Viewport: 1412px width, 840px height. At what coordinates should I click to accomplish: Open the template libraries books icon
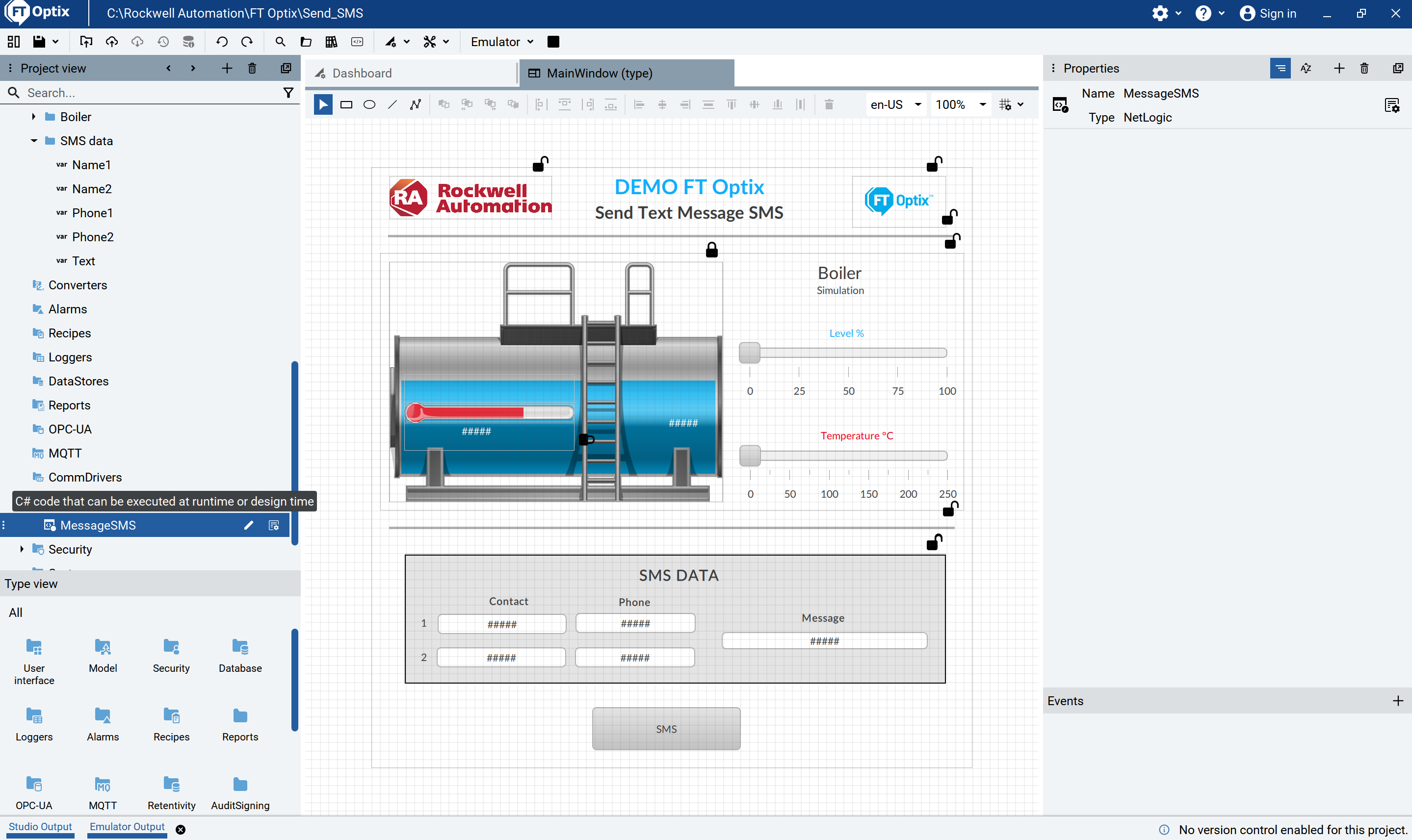(331, 42)
